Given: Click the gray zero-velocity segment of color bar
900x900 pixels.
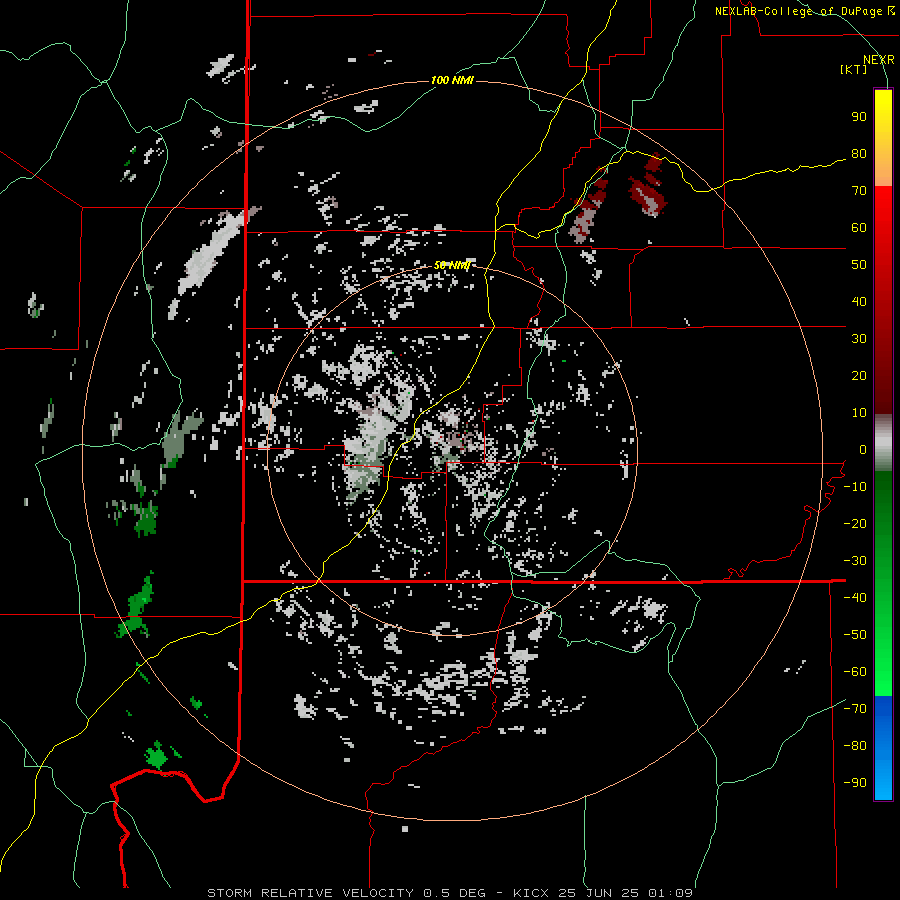Looking at the screenshot, I should tap(883, 443).
